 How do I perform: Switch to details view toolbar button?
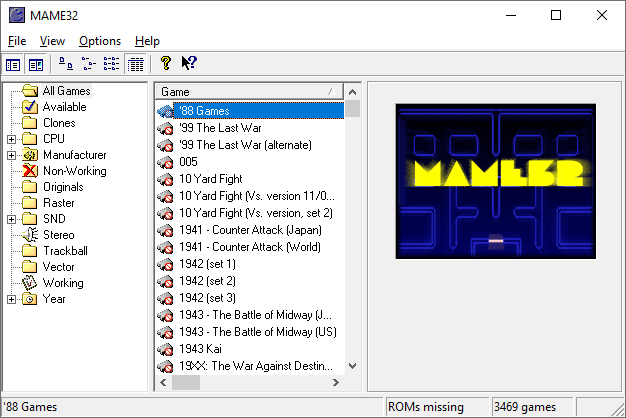[x=135, y=64]
